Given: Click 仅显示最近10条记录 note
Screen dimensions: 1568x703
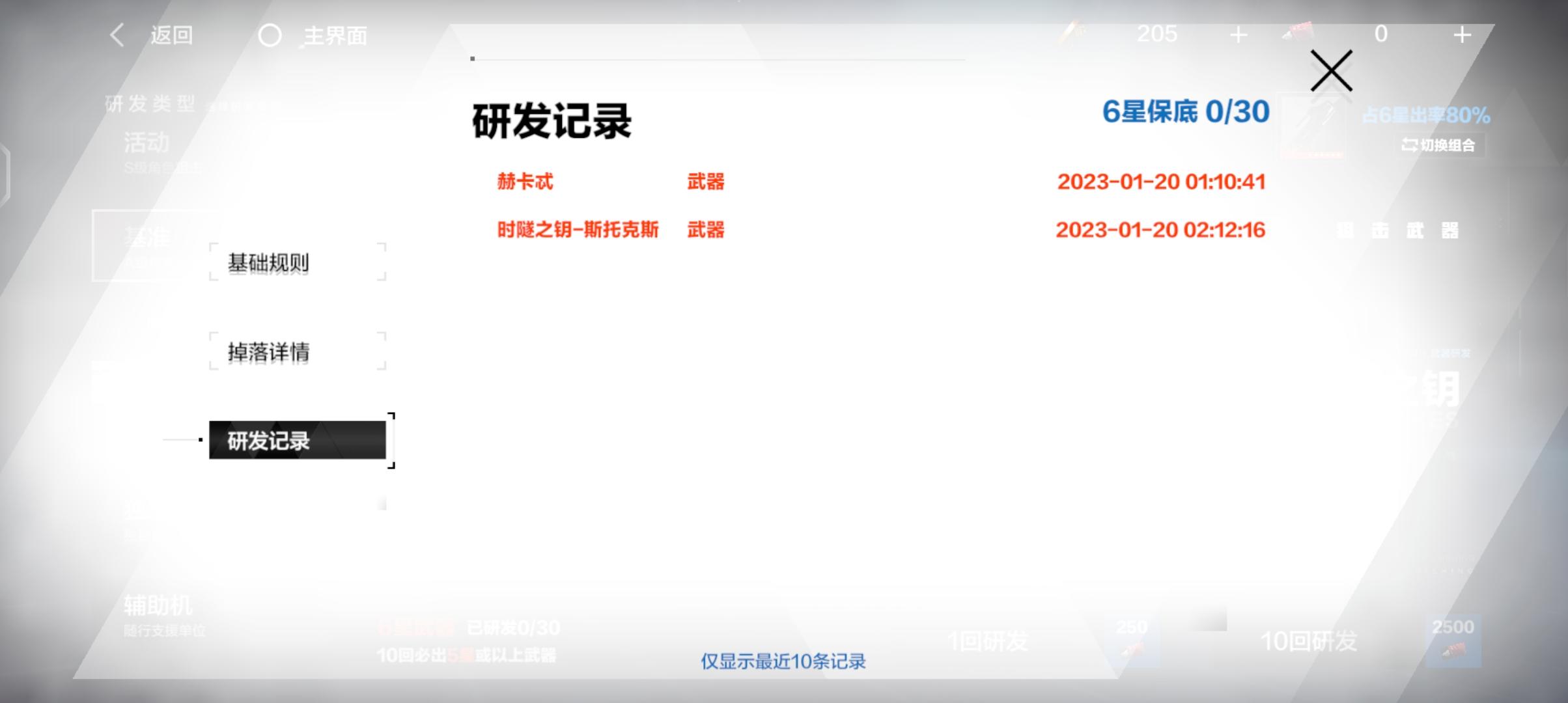Looking at the screenshot, I should pyautogui.click(x=783, y=661).
